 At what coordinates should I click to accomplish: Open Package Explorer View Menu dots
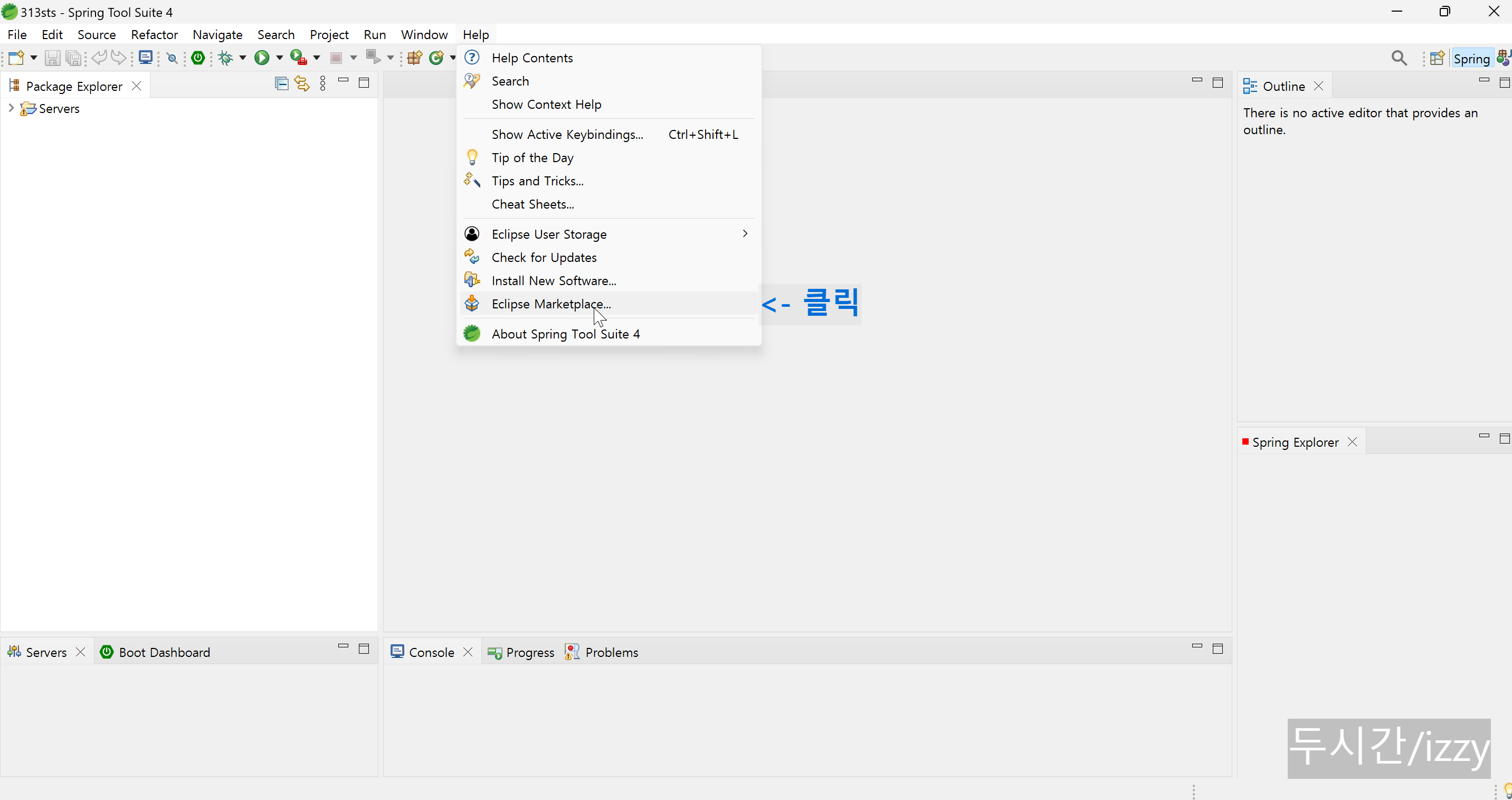(x=323, y=83)
